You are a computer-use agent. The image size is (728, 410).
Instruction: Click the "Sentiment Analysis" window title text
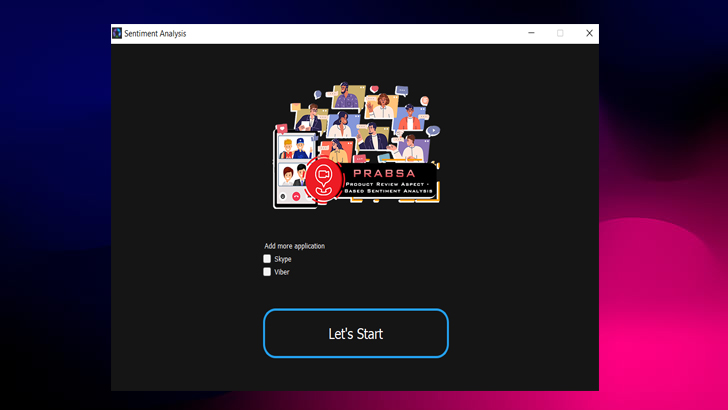[x=155, y=33]
